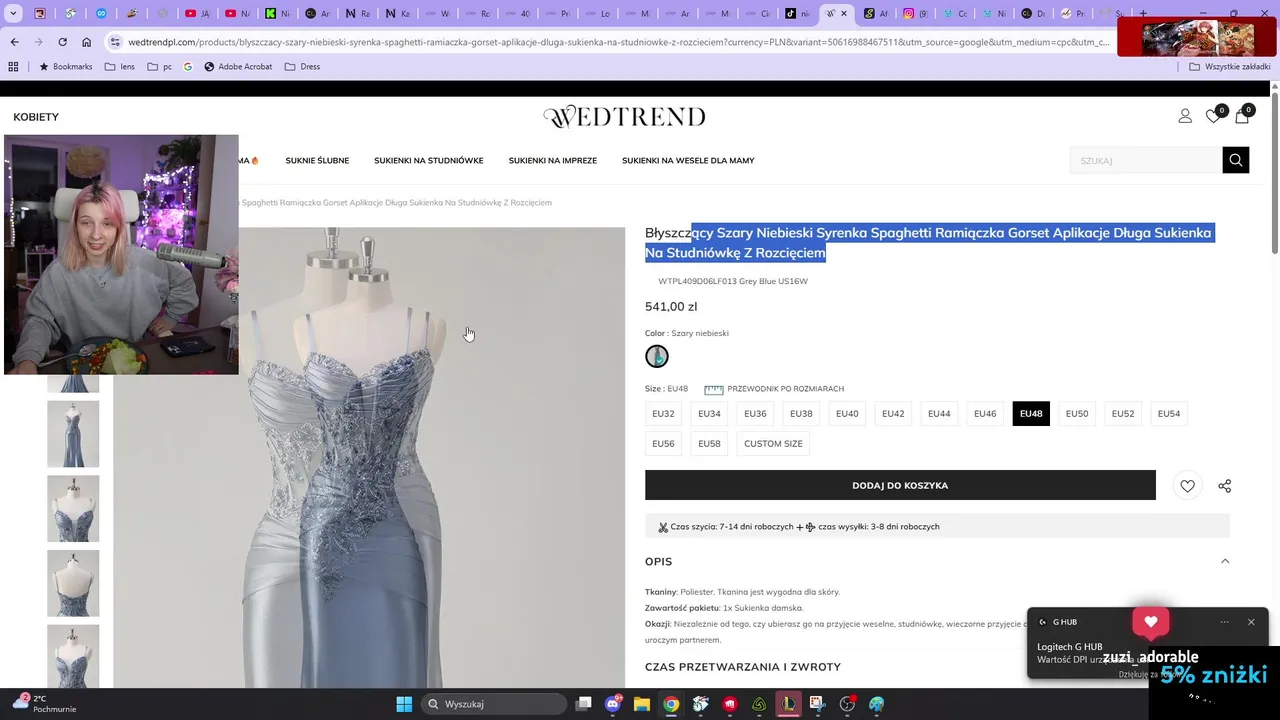
Task: Select size EU50
Action: tap(1077, 414)
